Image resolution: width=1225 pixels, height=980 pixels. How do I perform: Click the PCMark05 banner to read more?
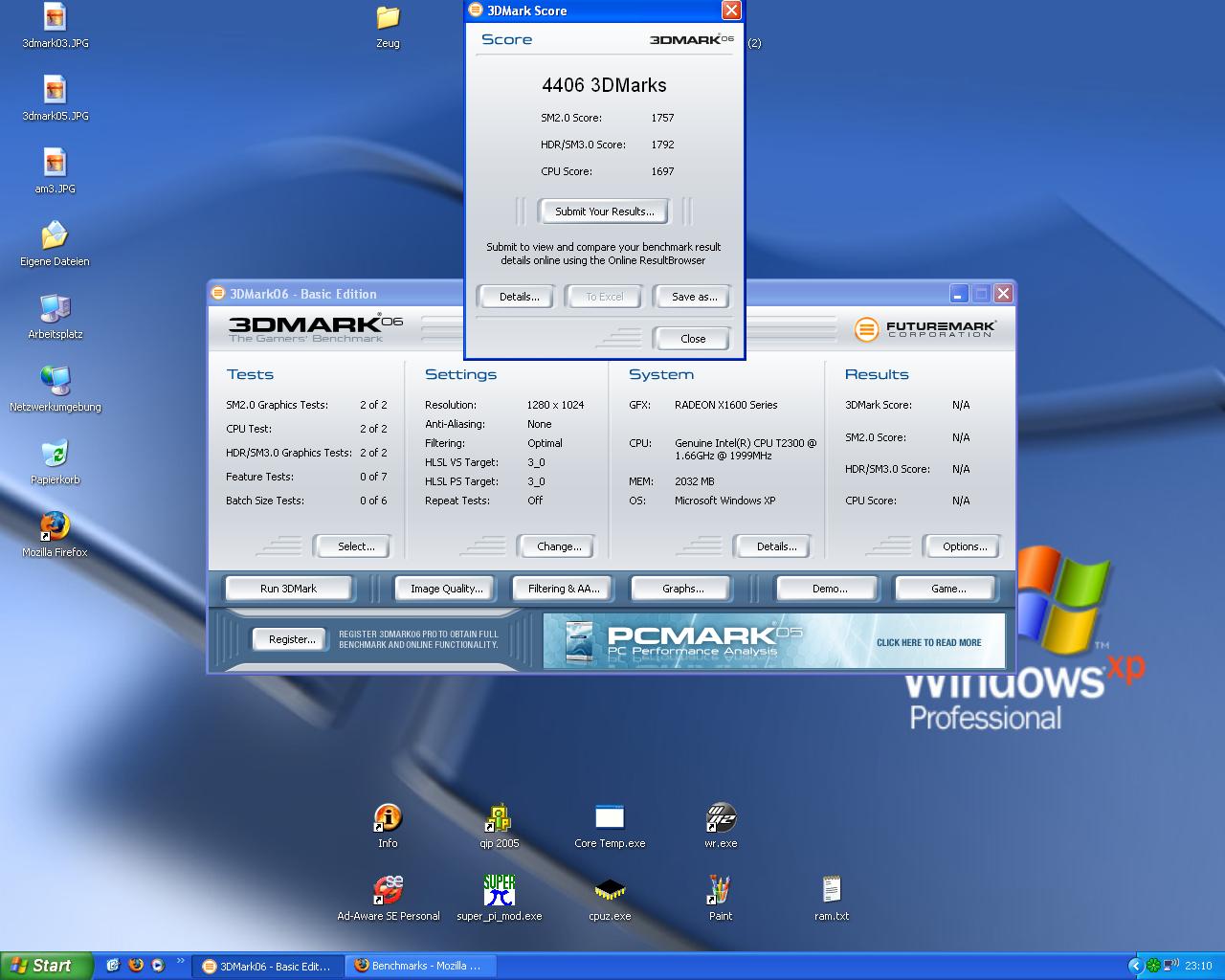click(x=774, y=641)
